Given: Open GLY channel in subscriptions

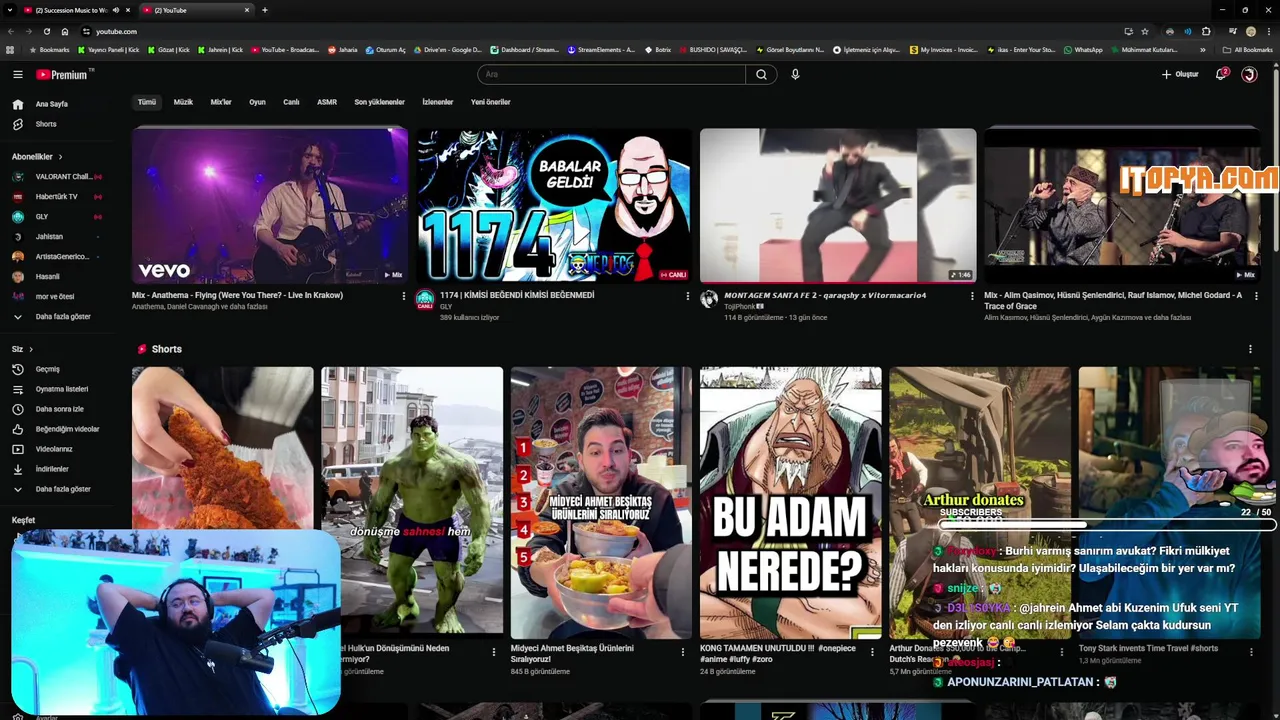Looking at the screenshot, I should tap(57, 217).
